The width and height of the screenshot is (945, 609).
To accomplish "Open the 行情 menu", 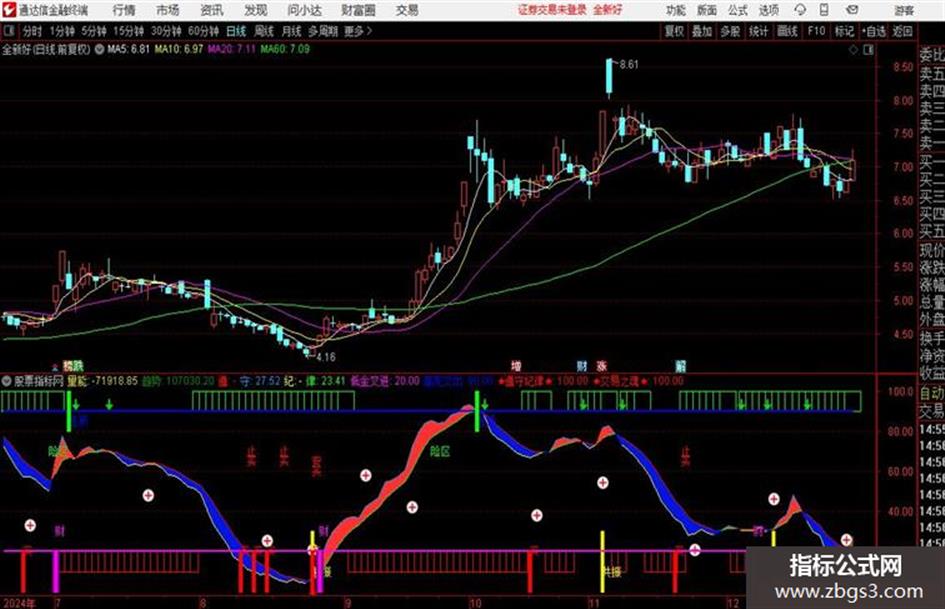I will coord(124,10).
